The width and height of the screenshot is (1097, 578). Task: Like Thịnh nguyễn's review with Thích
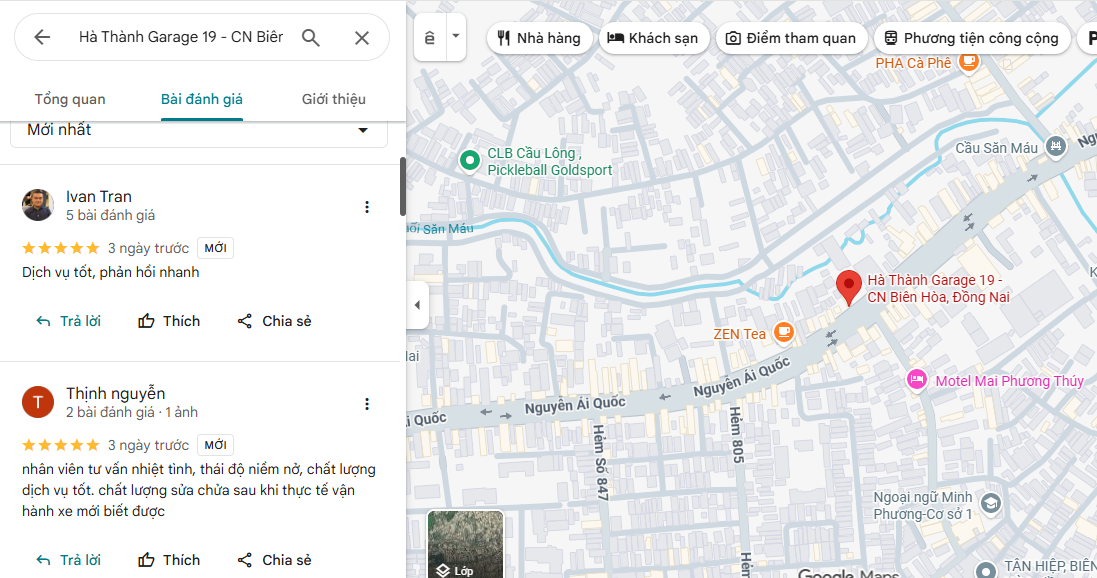169,560
